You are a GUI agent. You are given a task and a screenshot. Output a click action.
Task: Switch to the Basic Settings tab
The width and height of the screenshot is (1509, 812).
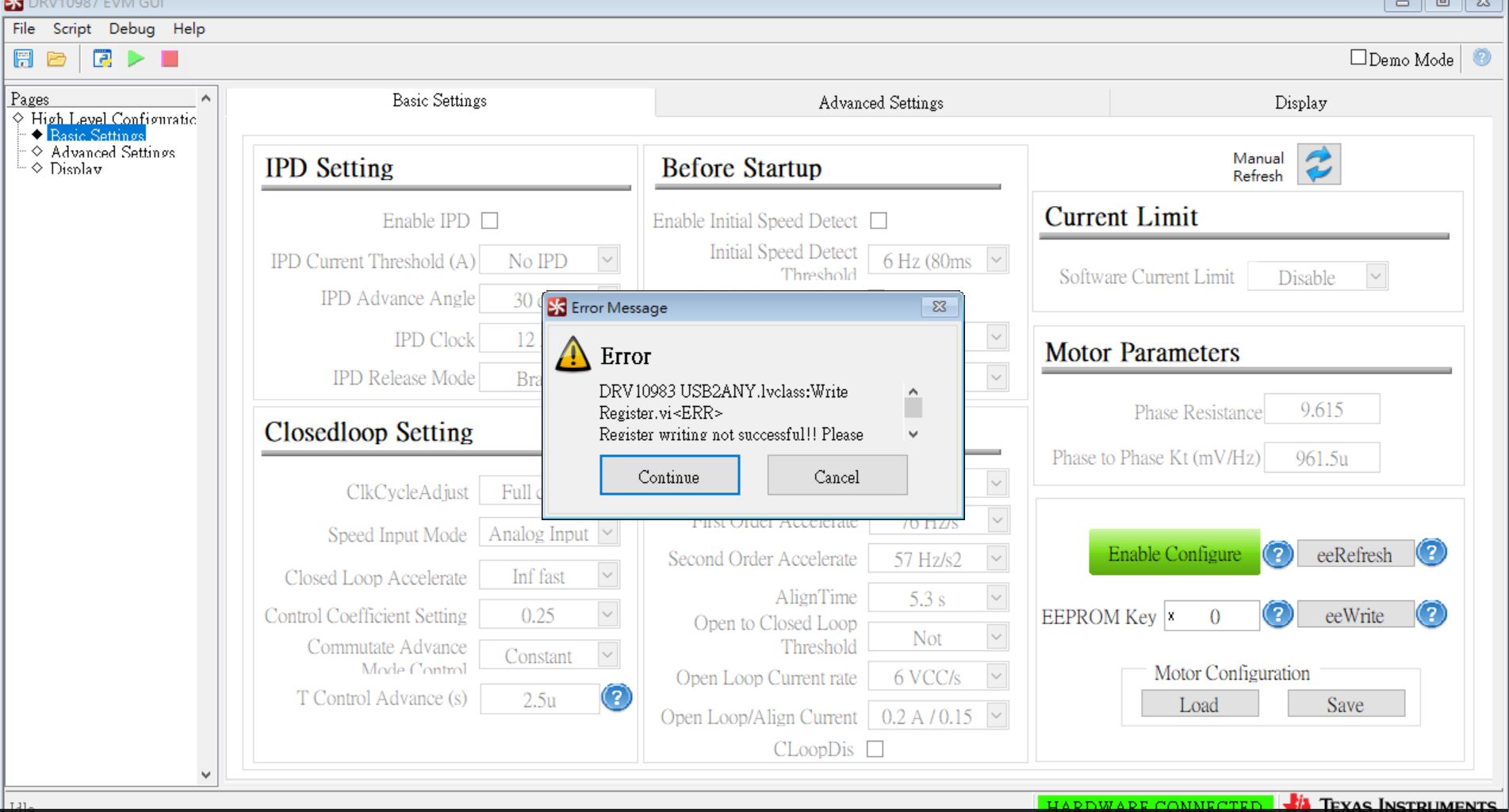coord(440,101)
